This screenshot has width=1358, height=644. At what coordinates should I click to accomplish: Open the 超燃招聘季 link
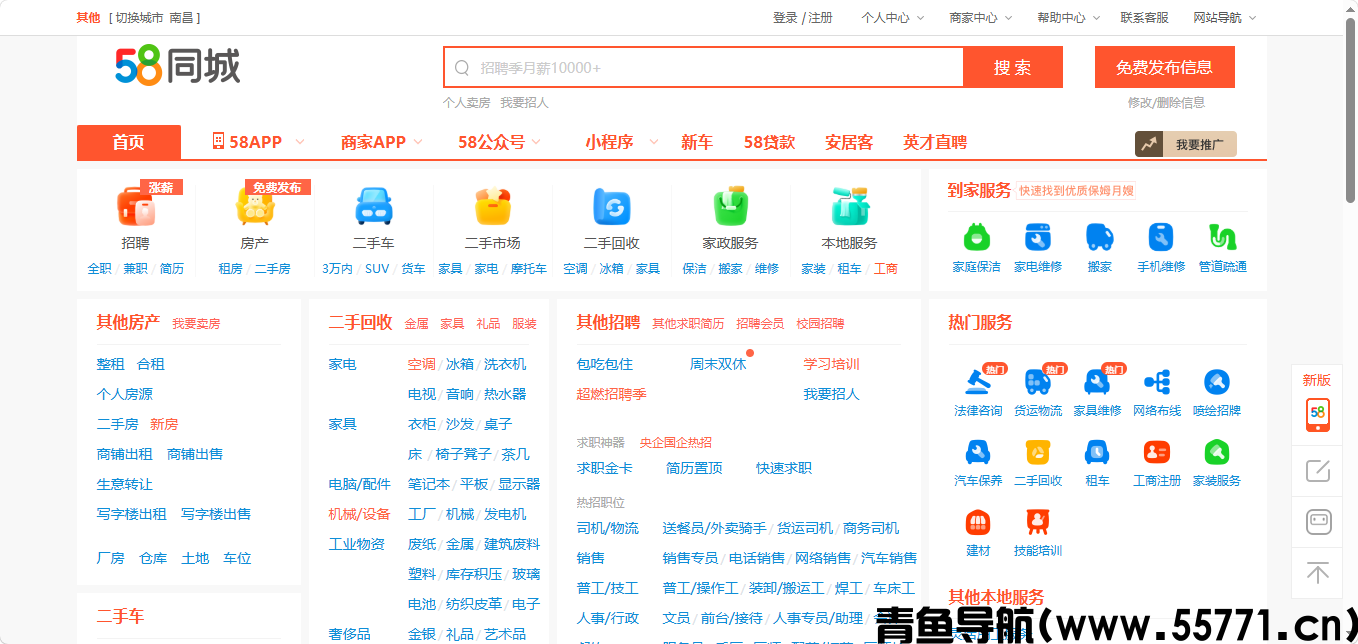(x=612, y=394)
